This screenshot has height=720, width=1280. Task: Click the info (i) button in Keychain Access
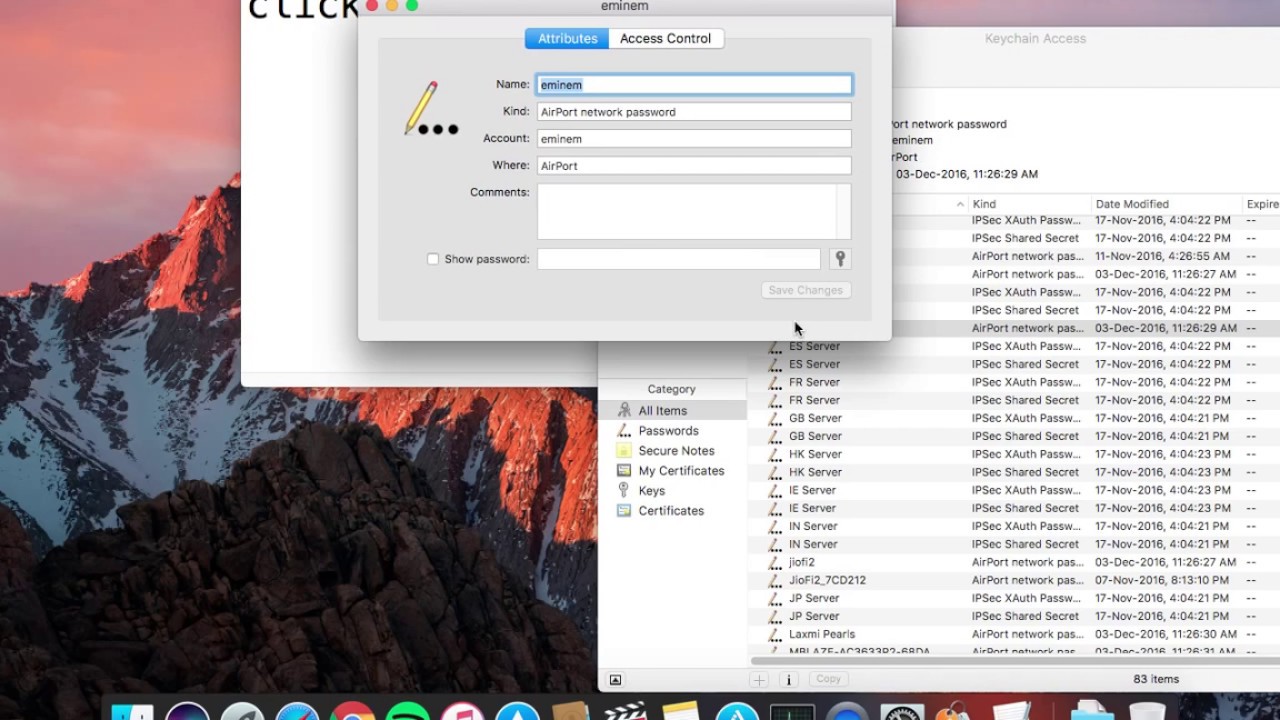point(788,679)
